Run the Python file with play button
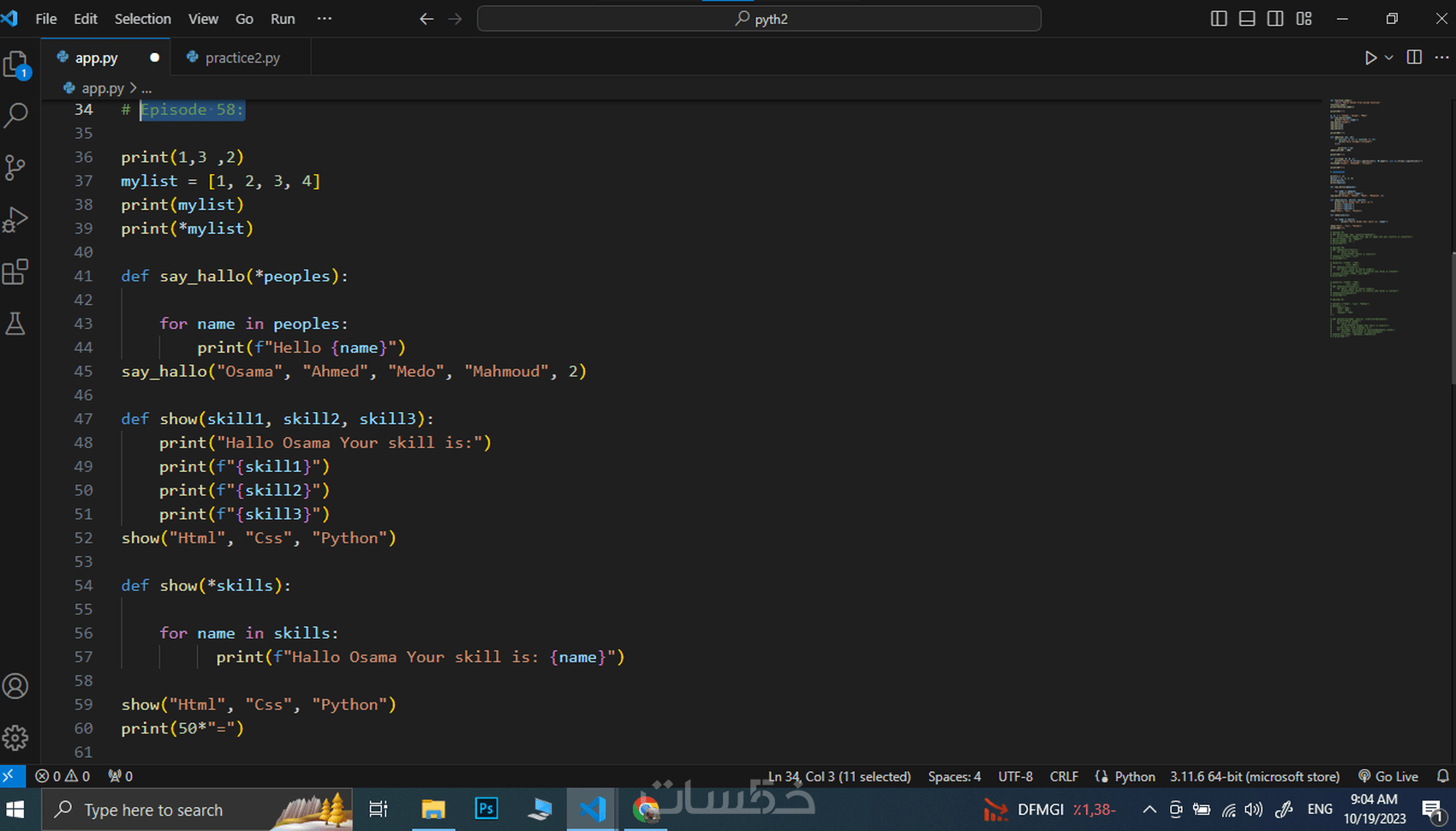Screen dimensions: 1456x831 click(x=1370, y=57)
